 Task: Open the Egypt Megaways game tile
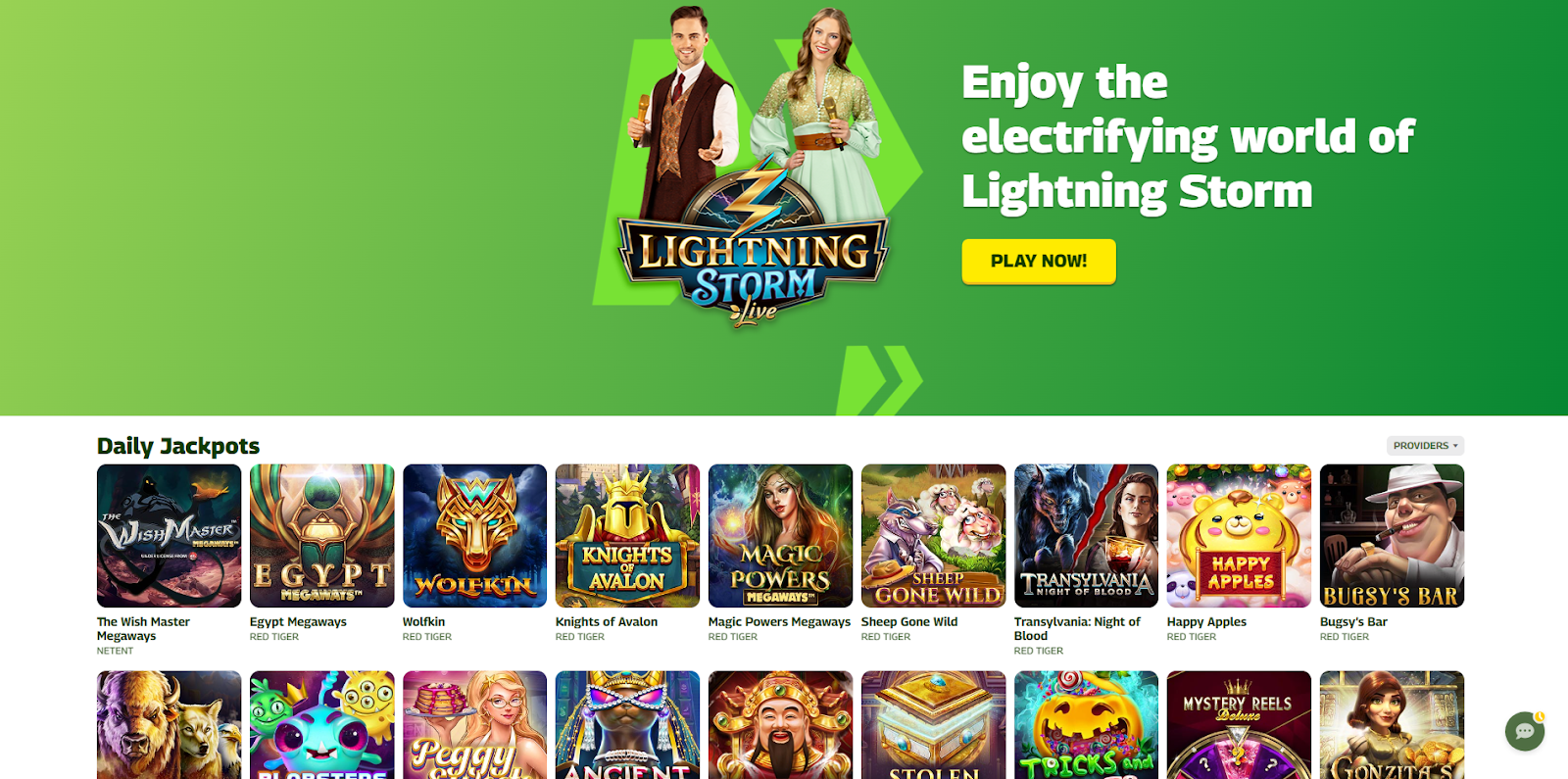pos(321,536)
